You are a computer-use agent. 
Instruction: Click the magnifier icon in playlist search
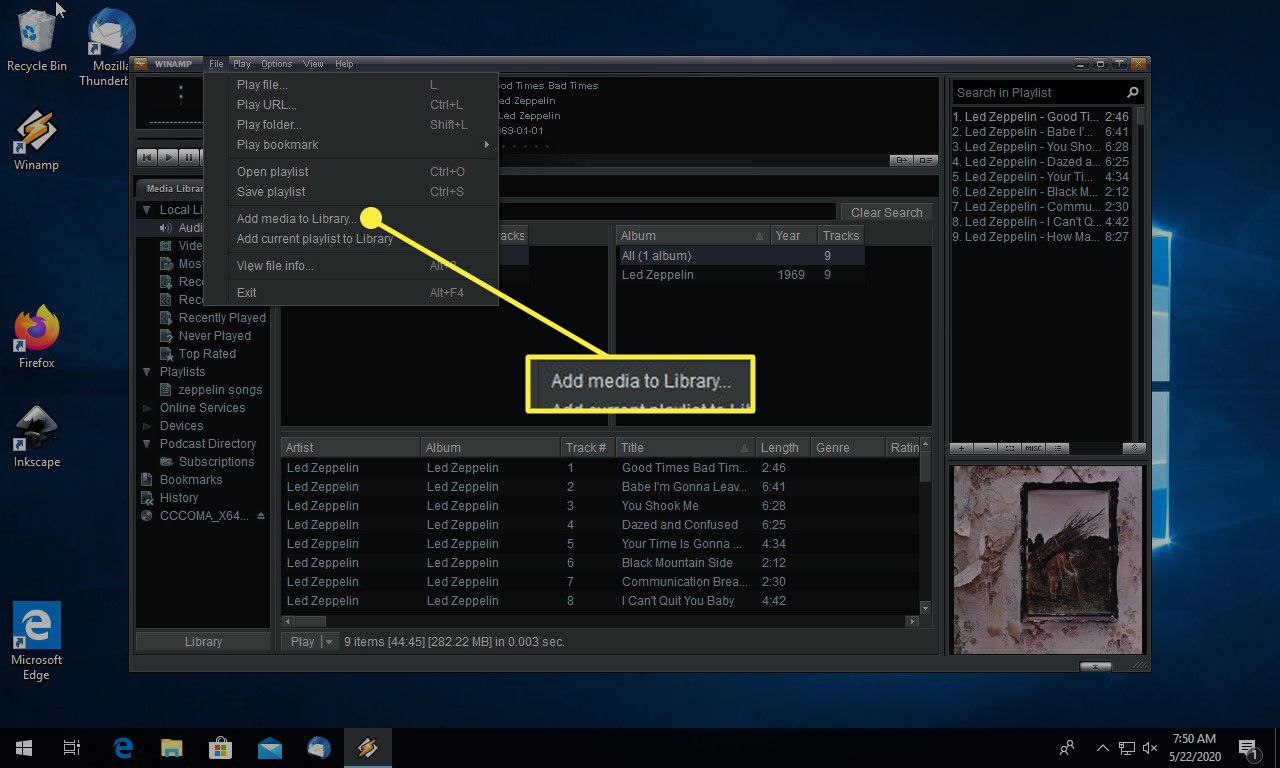(1132, 92)
